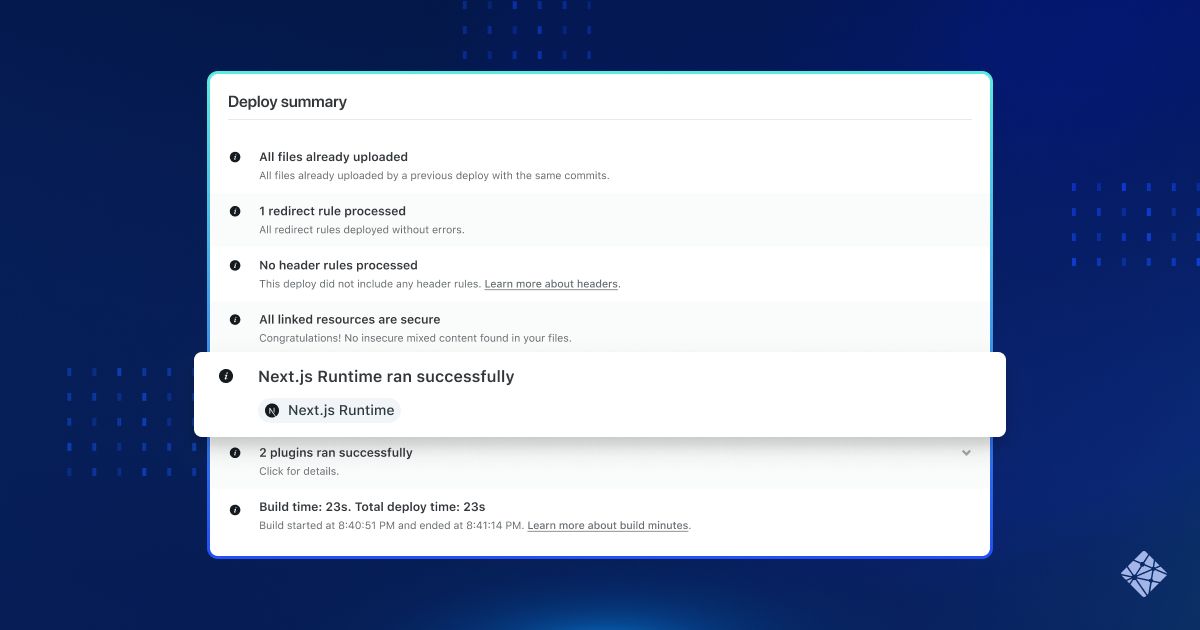The height and width of the screenshot is (630, 1200).
Task: Click the uploaded by a previous deploy description
Action: pos(434,176)
